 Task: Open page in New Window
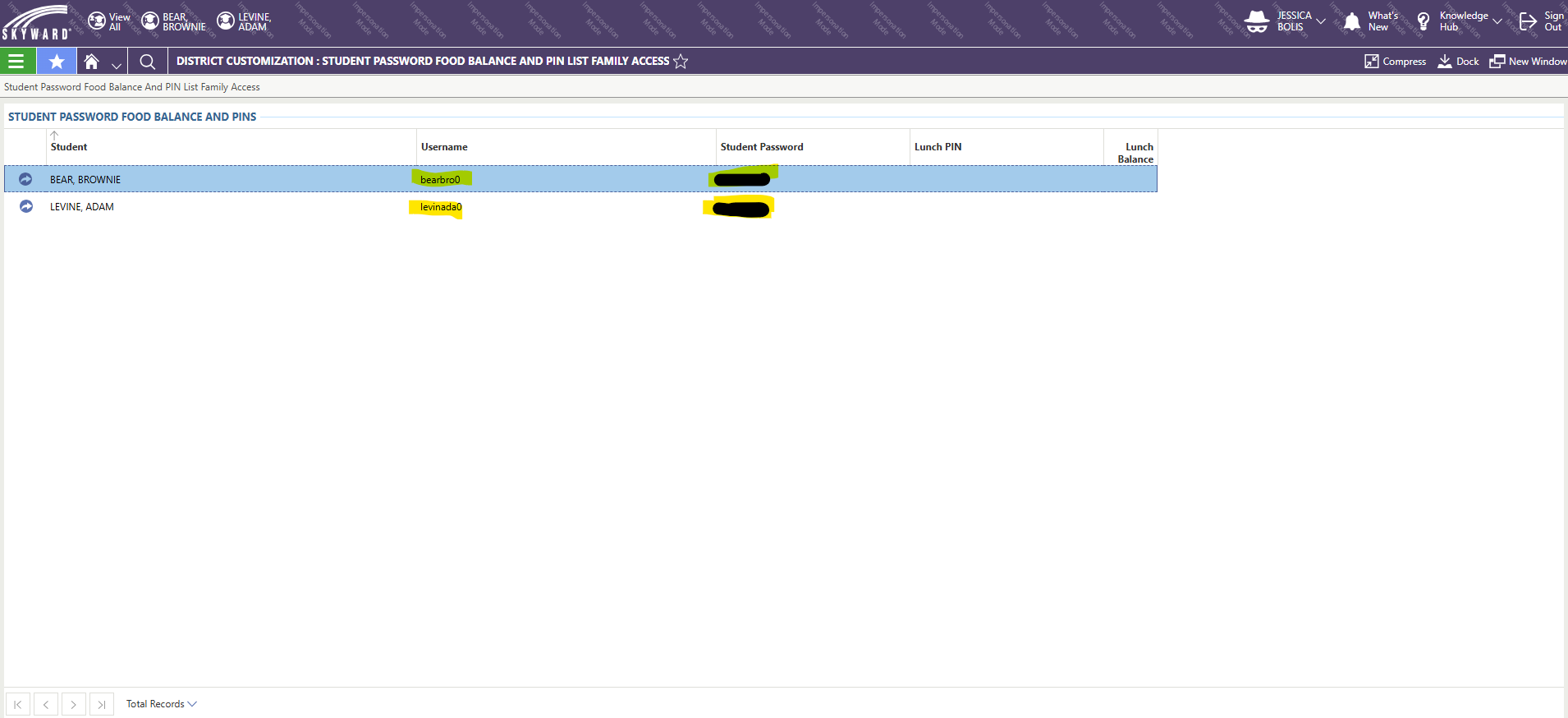click(1528, 62)
